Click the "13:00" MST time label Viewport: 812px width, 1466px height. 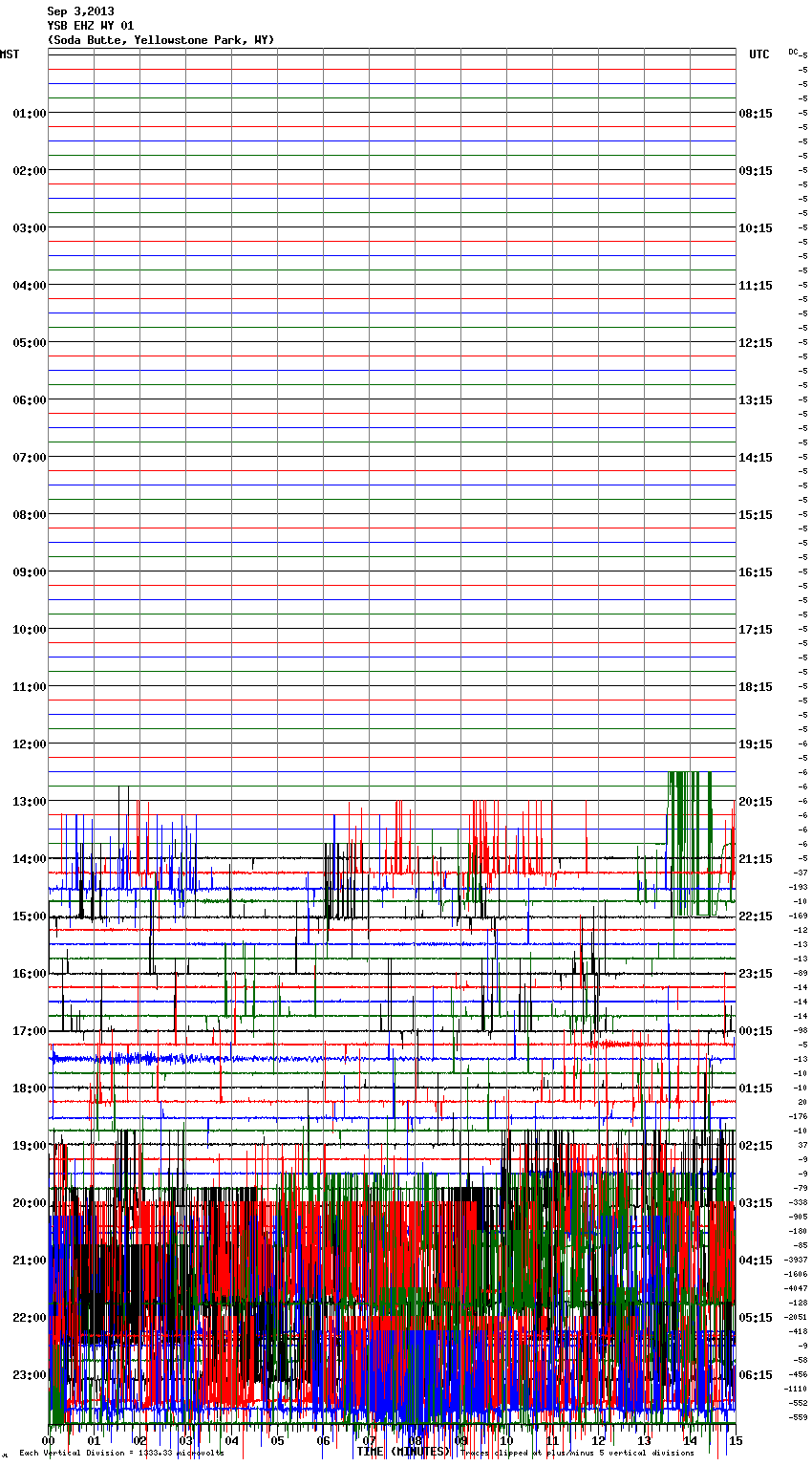click(x=30, y=802)
